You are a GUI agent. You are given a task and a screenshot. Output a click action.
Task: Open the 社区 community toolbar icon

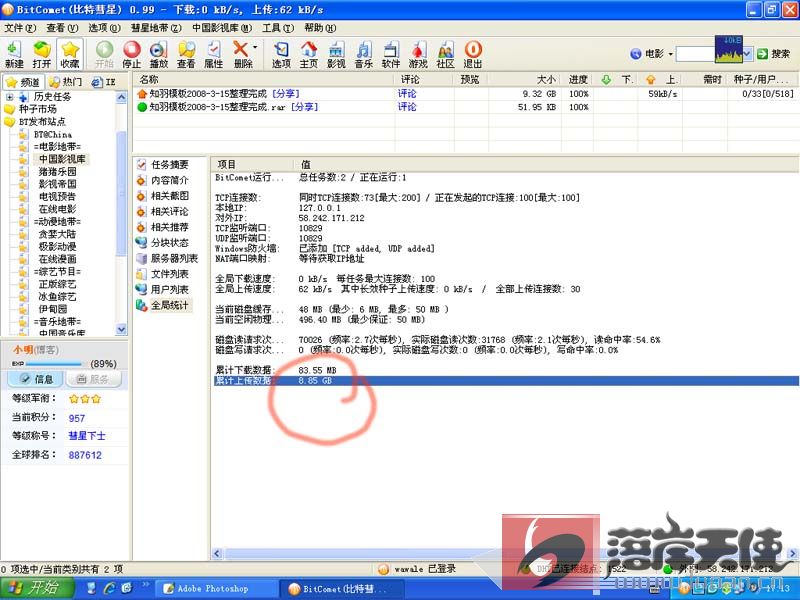tap(445, 54)
